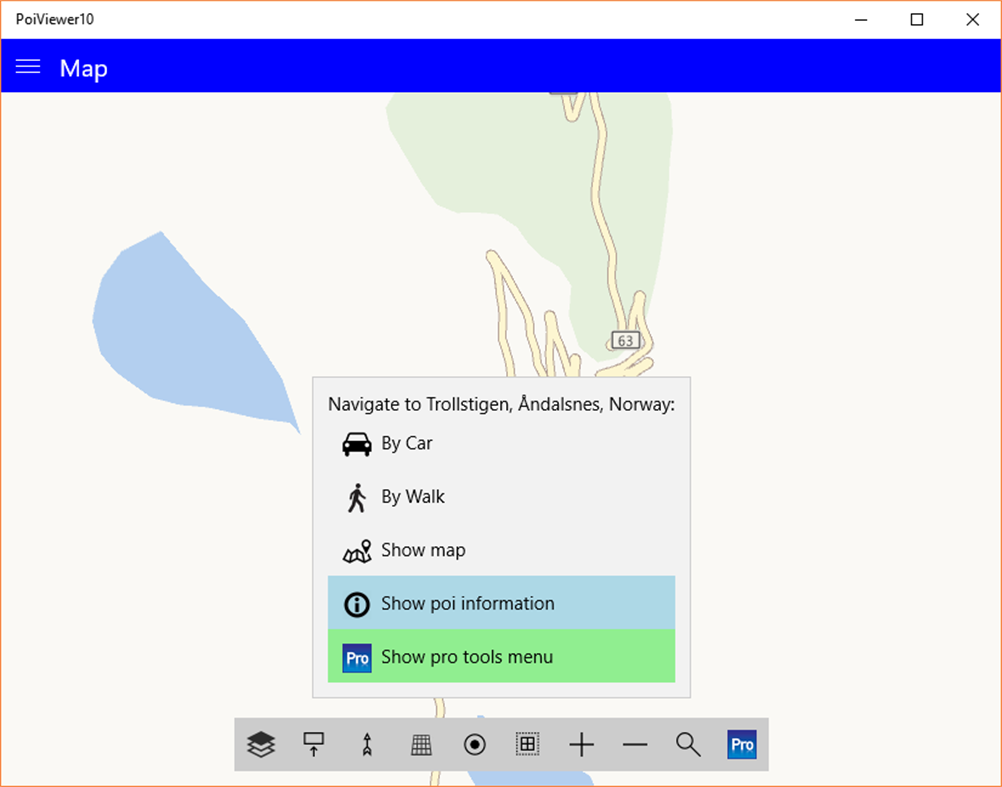Select the map layers icon
The width and height of the screenshot is (1002, 787).
(260, 744)
